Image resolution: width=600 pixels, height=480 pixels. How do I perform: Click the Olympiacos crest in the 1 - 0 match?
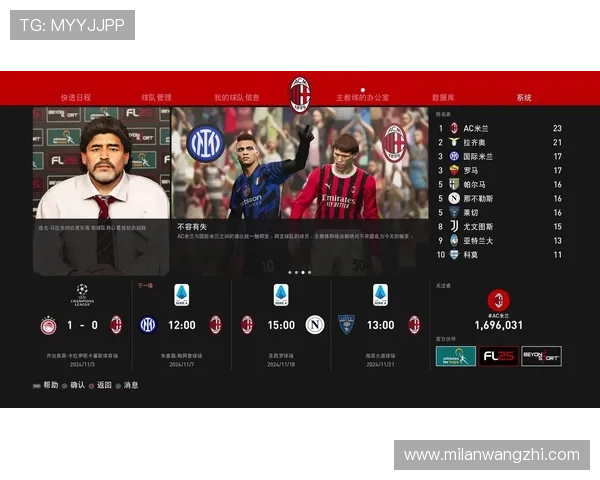pos(49,325)
